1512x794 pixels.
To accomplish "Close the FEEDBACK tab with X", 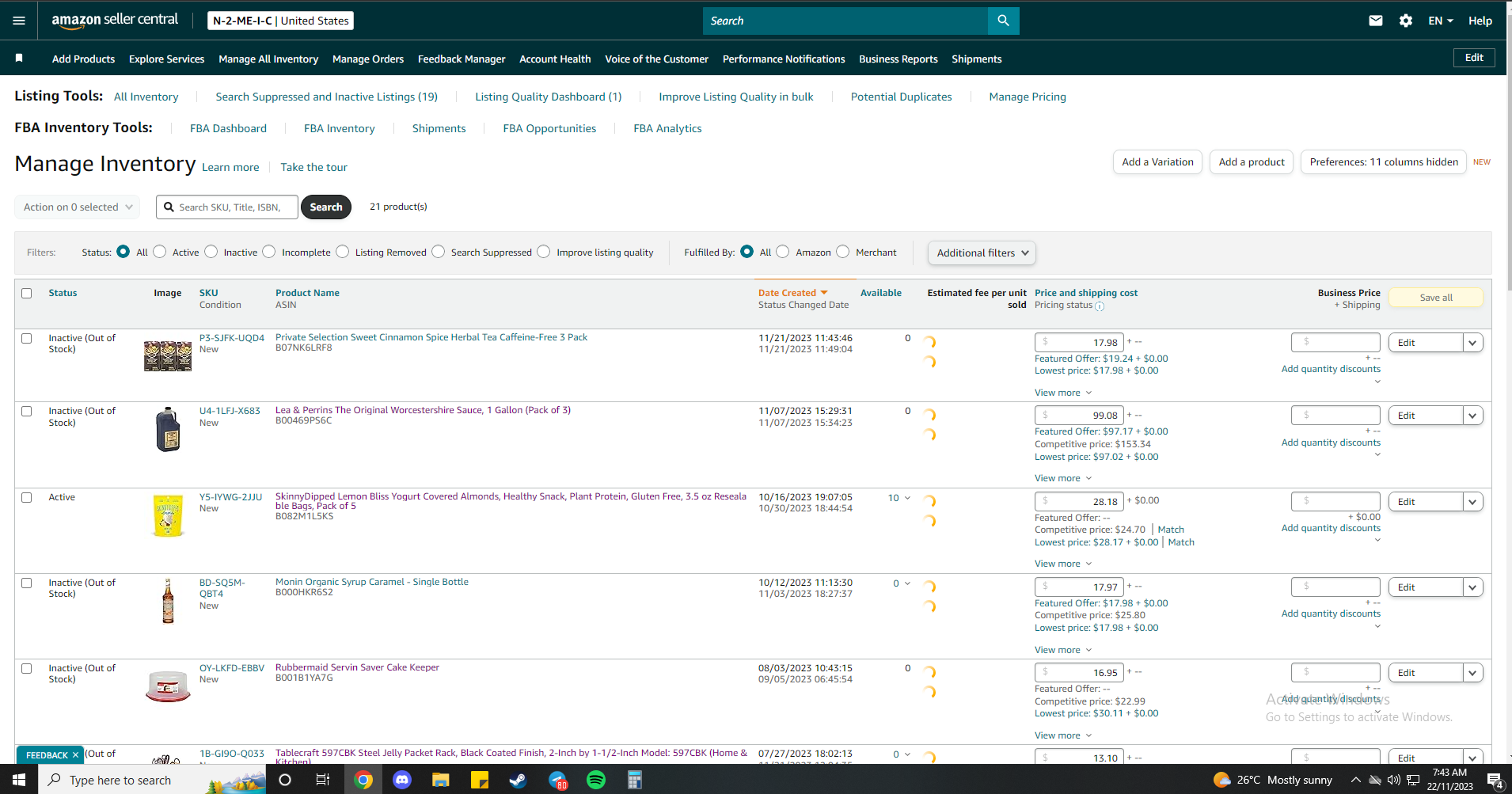I will point(76,755).
